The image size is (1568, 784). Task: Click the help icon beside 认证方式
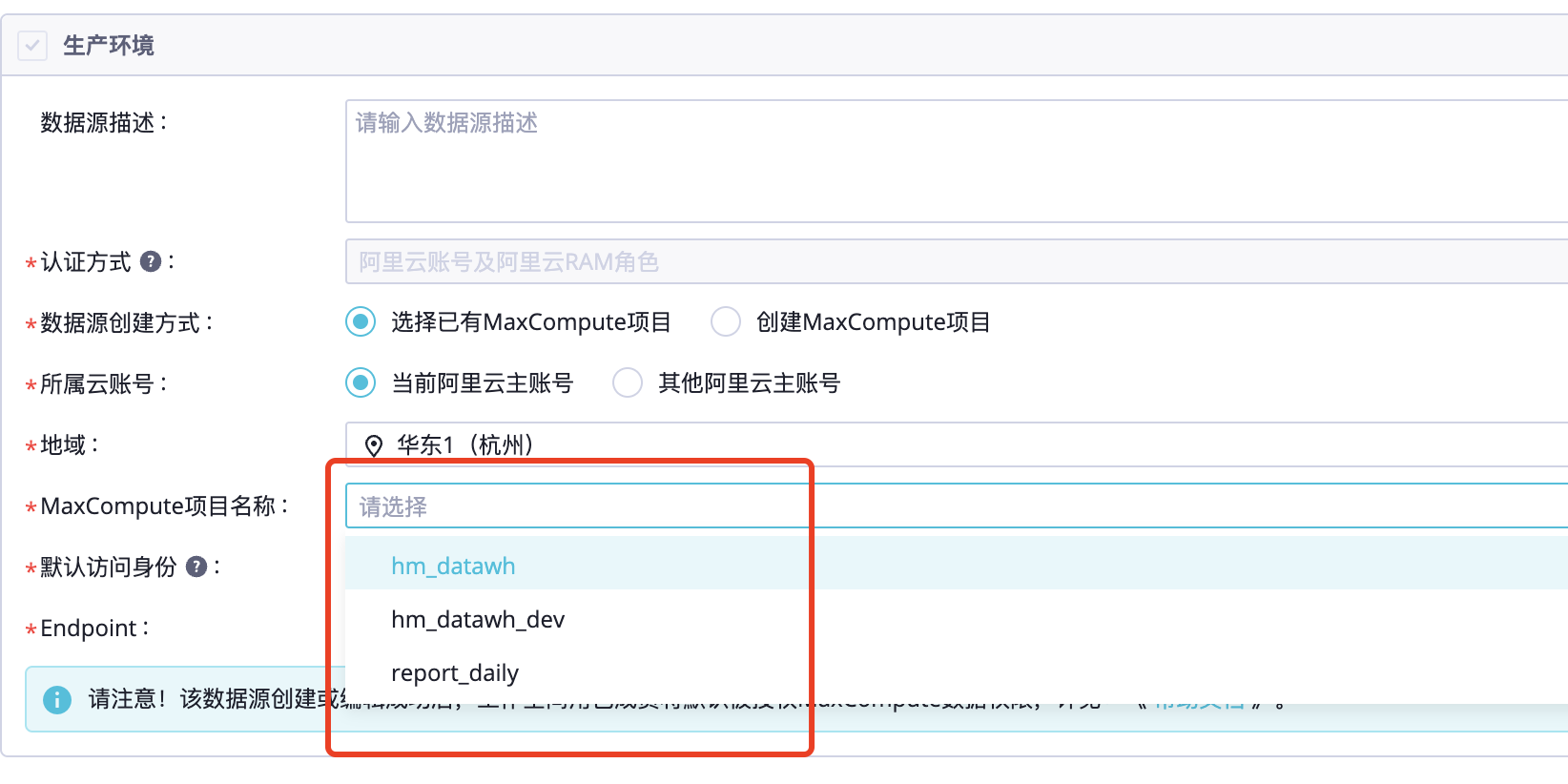(x=151, y=261)
